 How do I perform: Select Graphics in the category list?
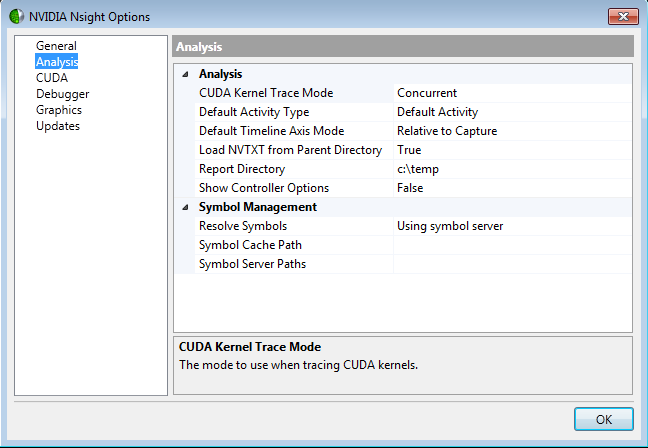click(x=59, y=110)
